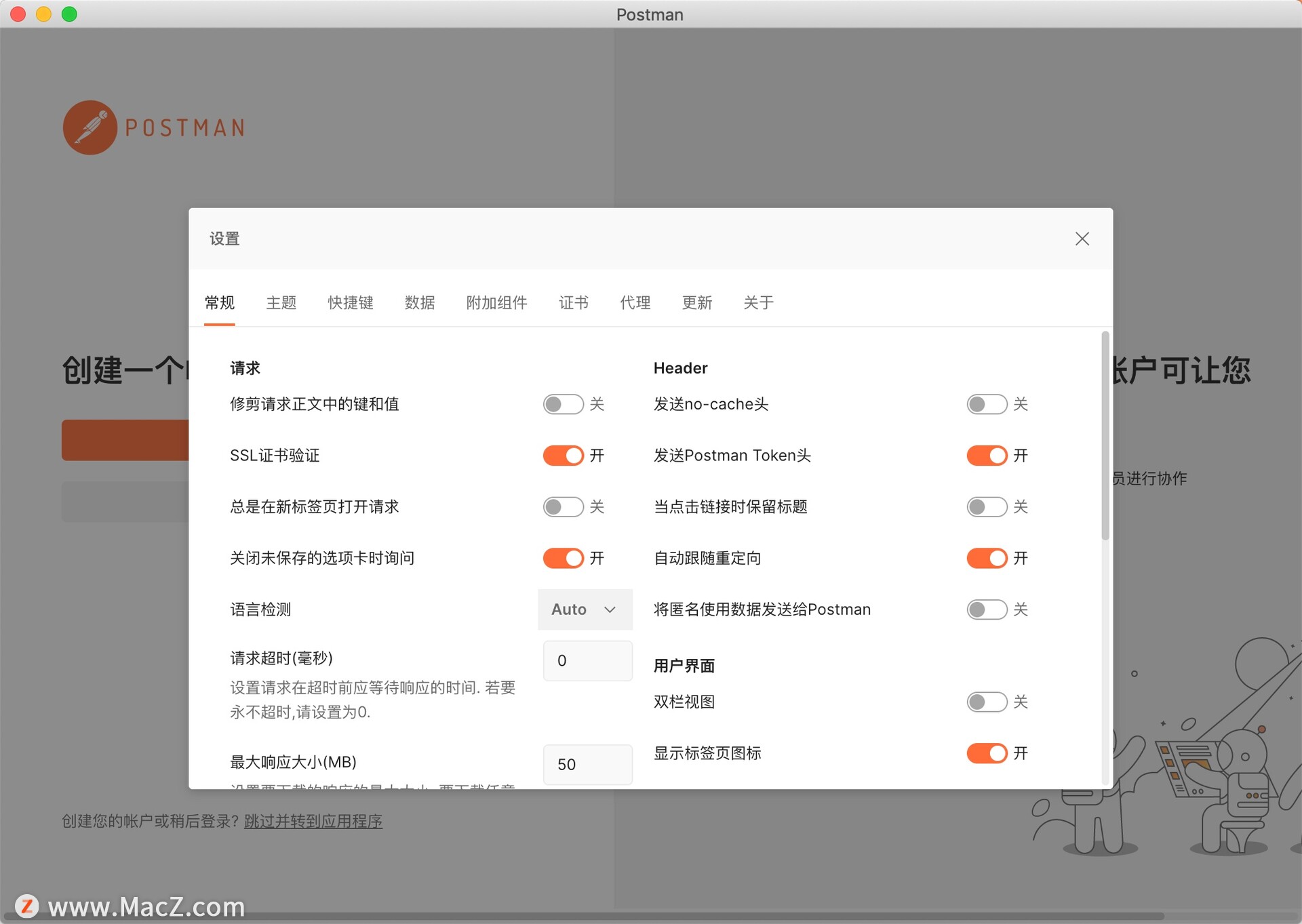Open the 更新 tab

pos(697,302)
